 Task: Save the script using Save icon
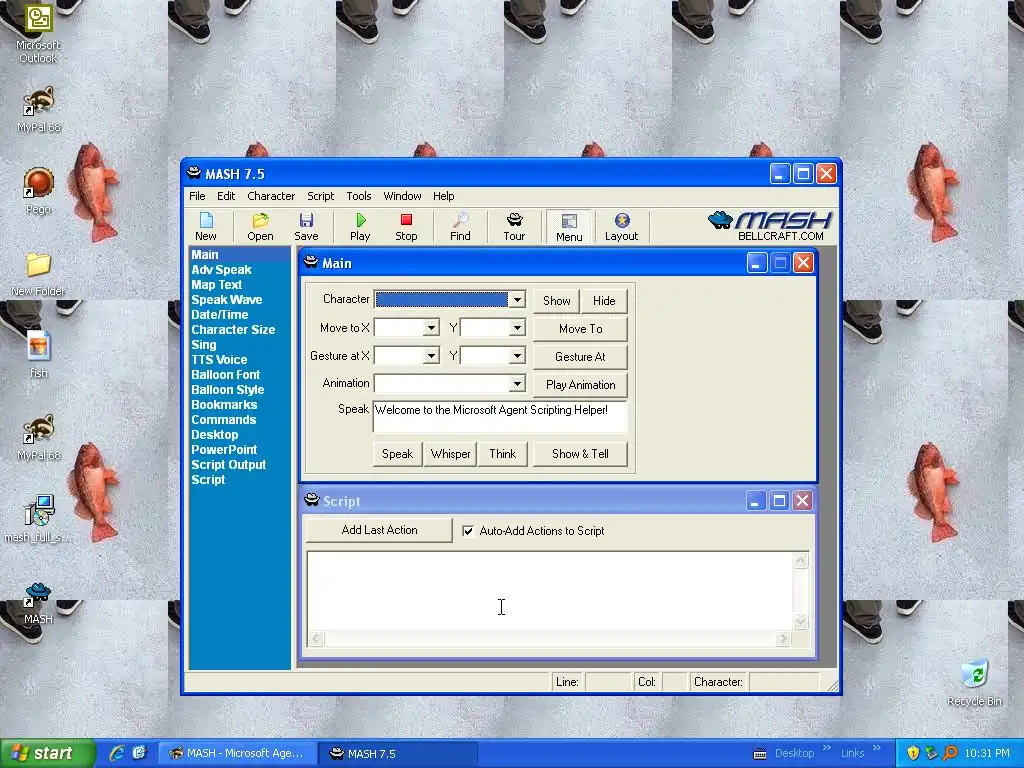pyautogui.click(x=306, y=227)
